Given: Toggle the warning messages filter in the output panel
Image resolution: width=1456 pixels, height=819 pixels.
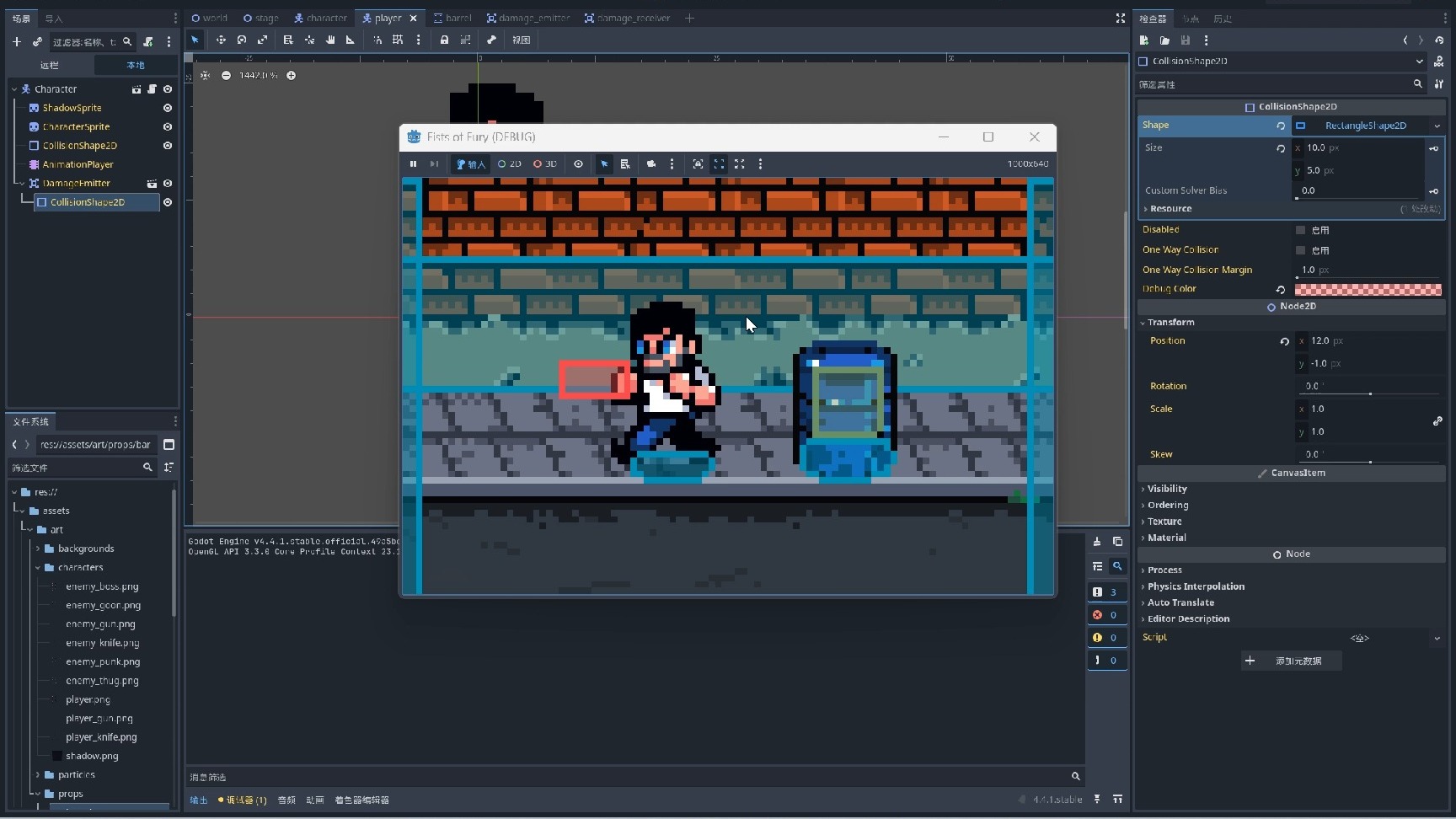Looking at the screenshot, I should [1106, 638].
